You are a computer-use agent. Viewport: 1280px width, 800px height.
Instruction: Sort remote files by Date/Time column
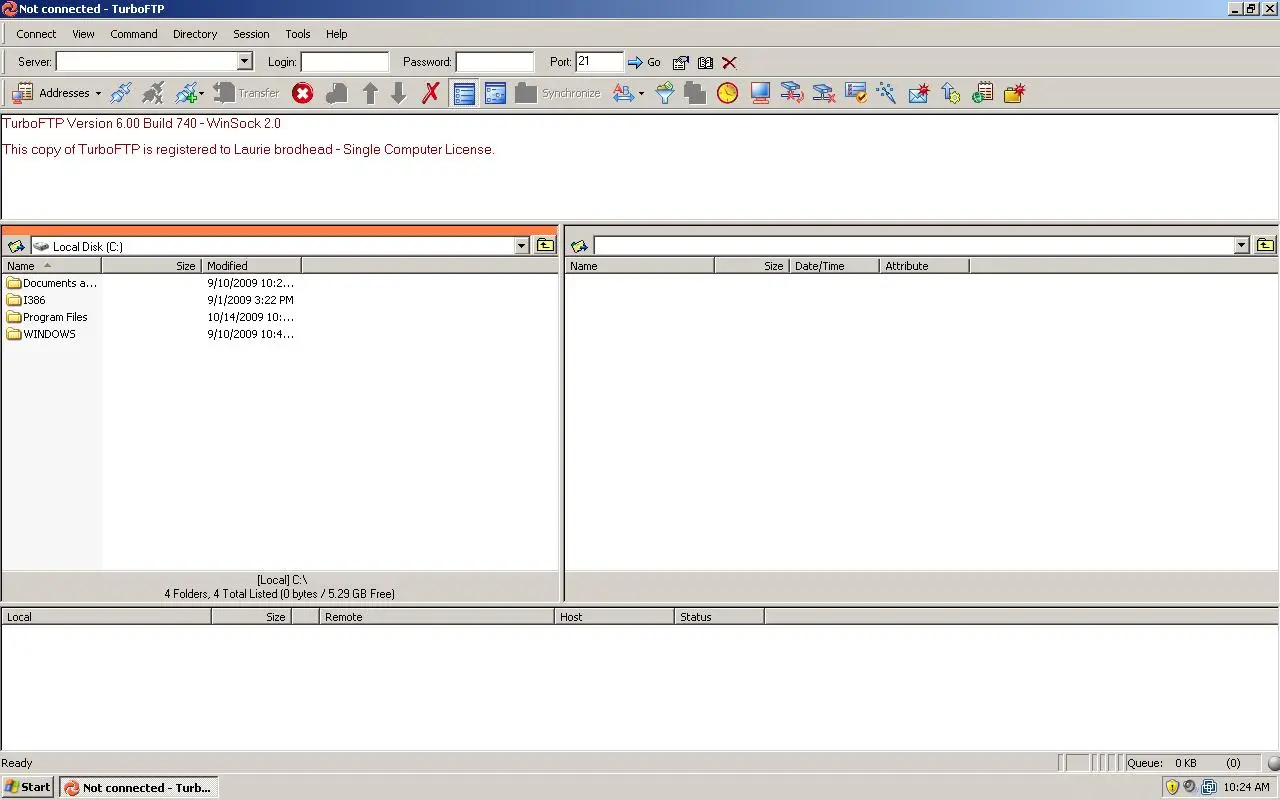coord(834,266)
